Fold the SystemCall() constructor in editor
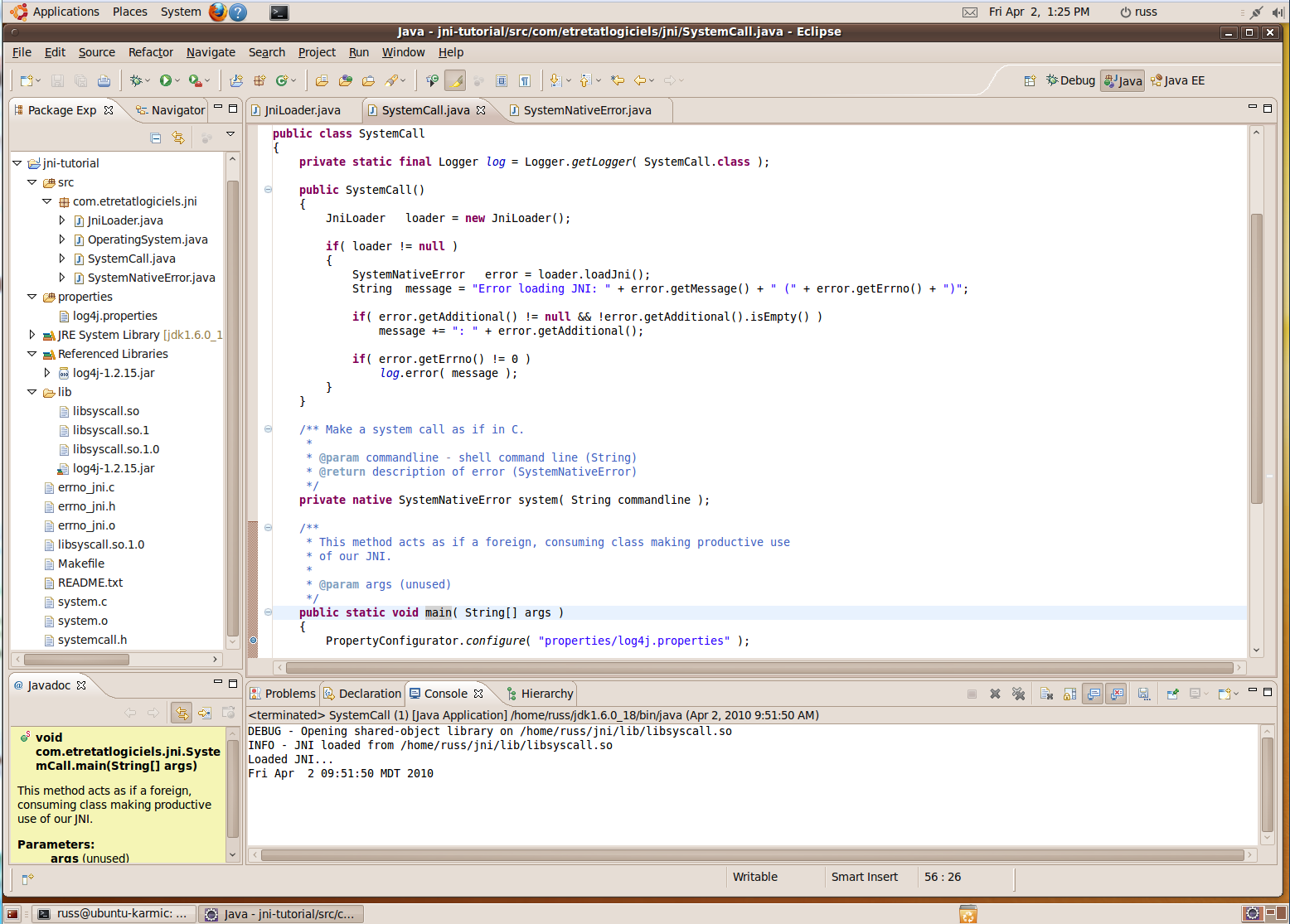The height and width of the screenshot is (924, 1290). (269, 190)
